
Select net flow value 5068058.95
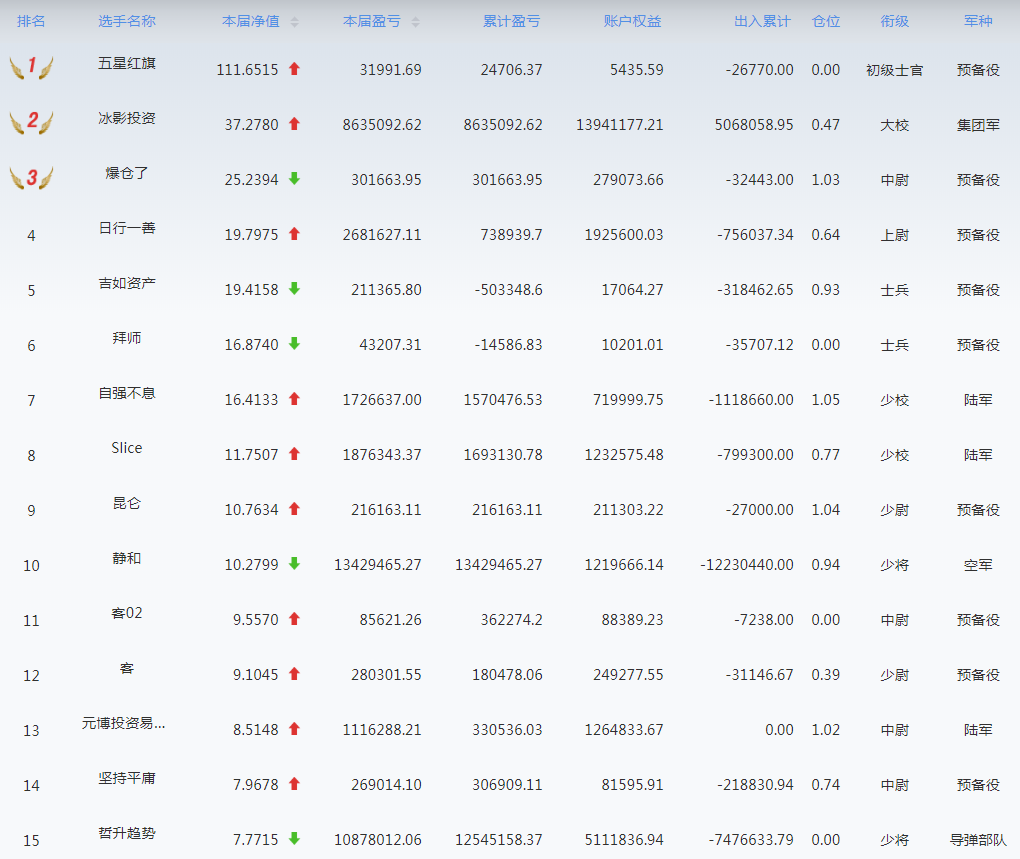[x=755, y=125]
